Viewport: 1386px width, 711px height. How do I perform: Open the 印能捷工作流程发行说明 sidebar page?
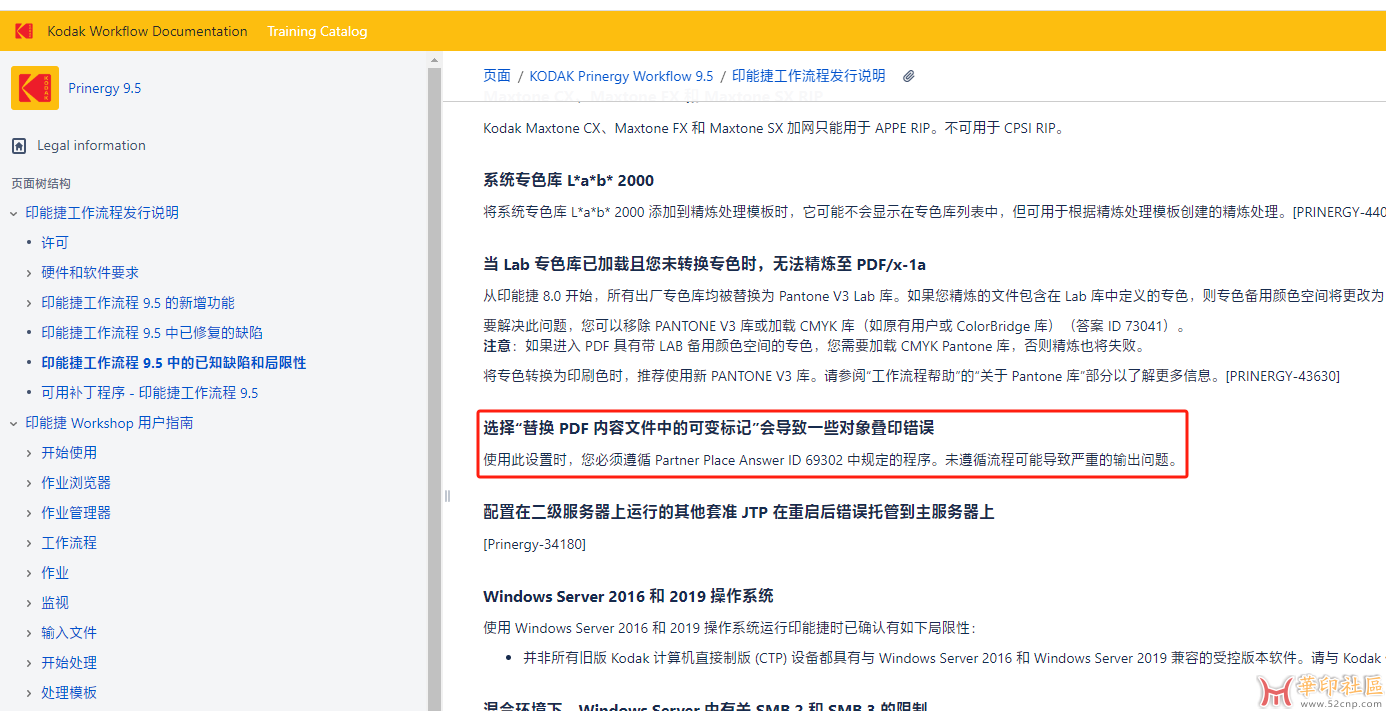click(x=102, y=213)
